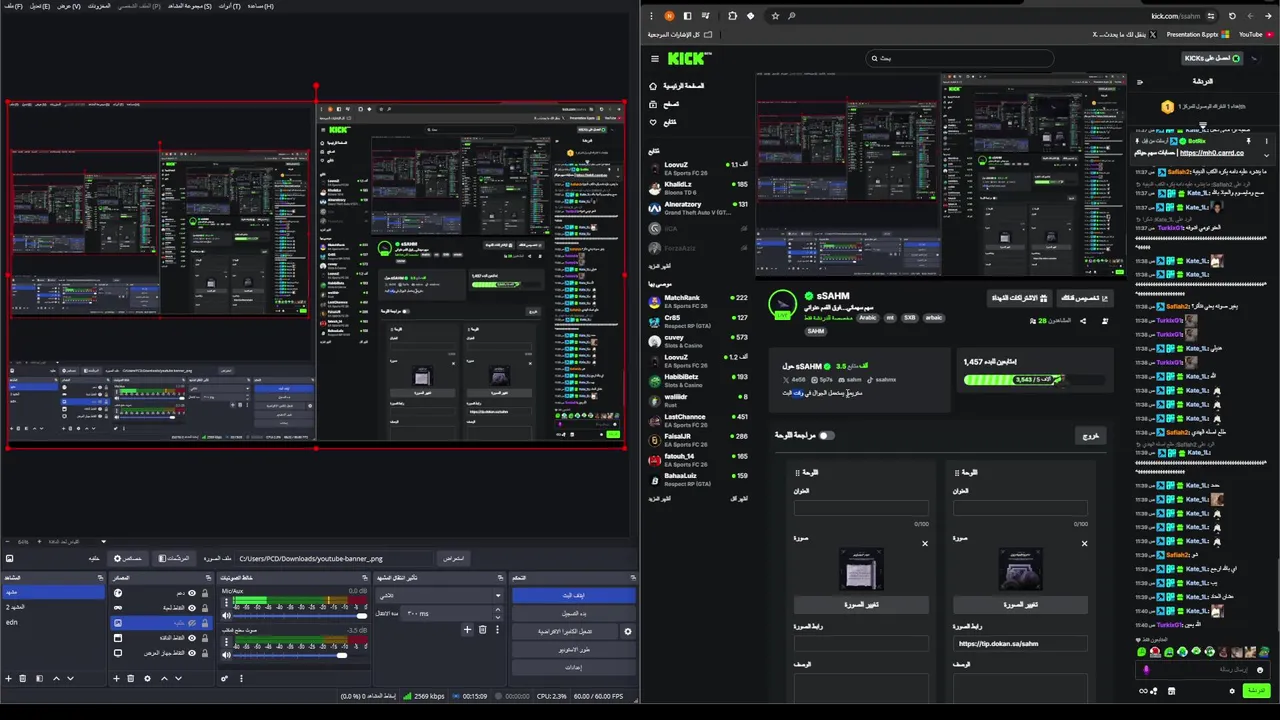Open OBS File menu (F)
The image size is (1280, 720).
point(12,6)
